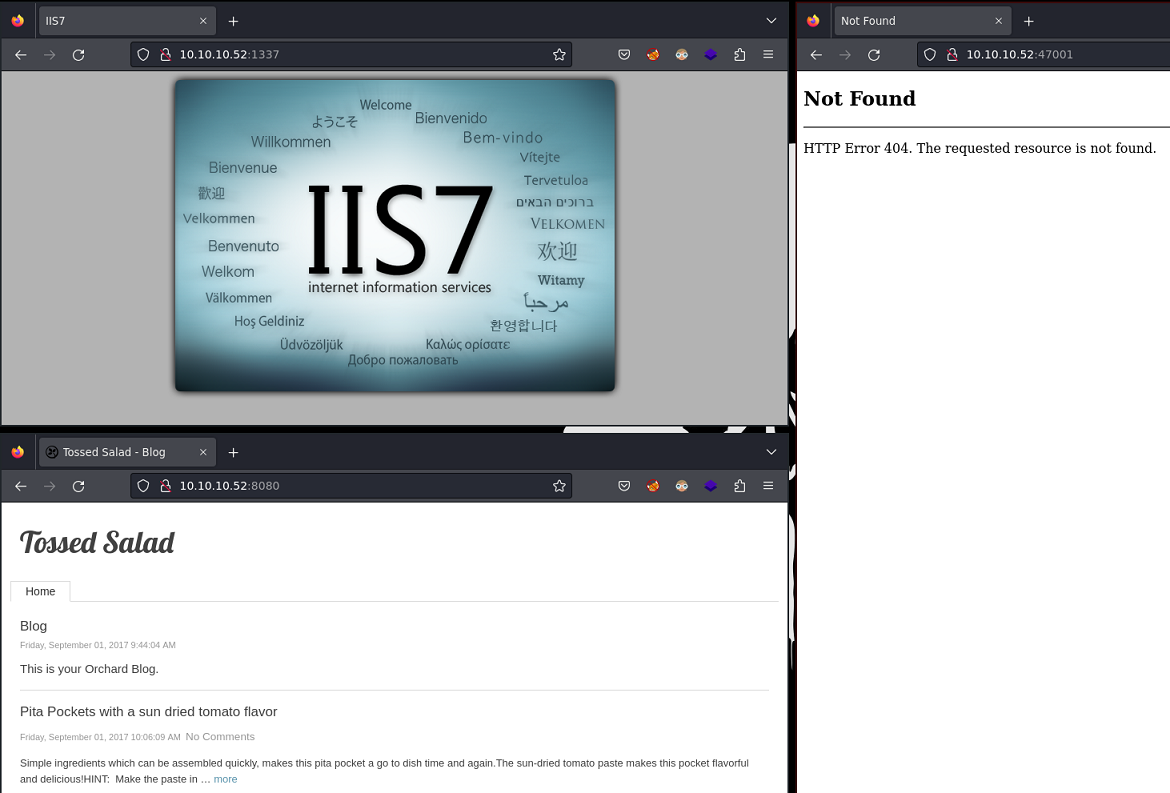
Task: Expand list all tabs in IIS7 window
Action: (771, 21)
